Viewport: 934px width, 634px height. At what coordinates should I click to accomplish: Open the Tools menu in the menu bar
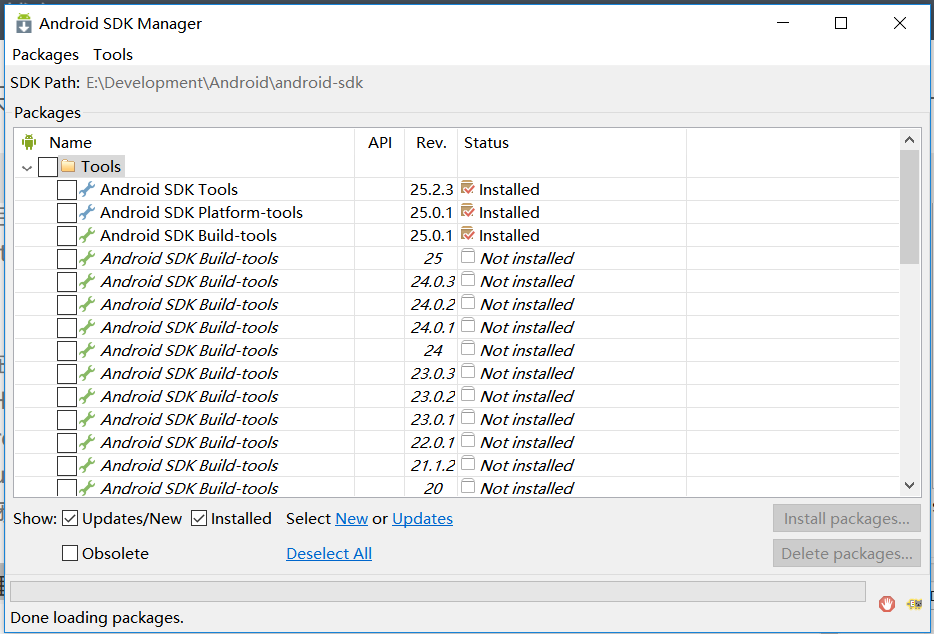click(x=113, y=54)
